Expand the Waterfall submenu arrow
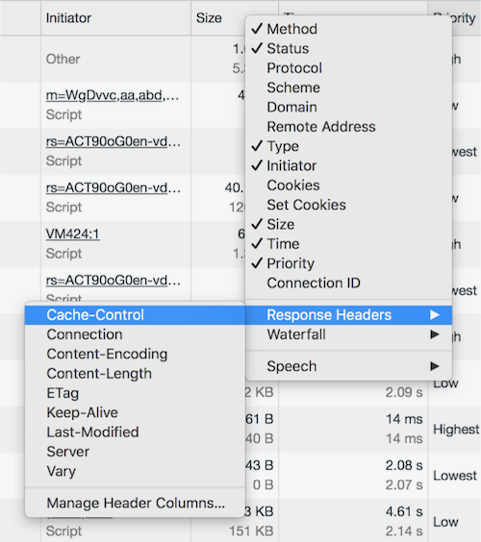The width and height of the screenshot is (481, 542). [434, 334]
